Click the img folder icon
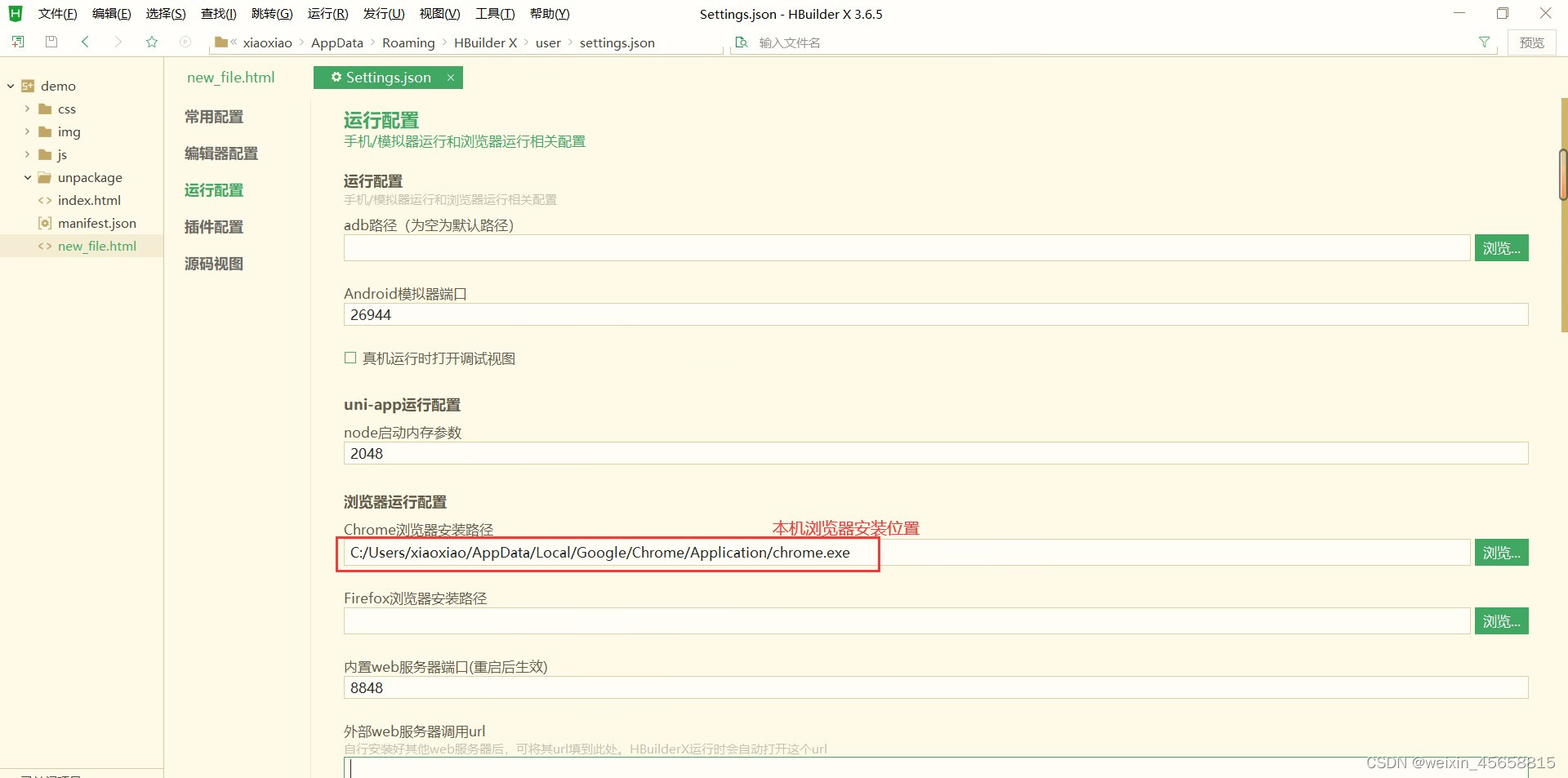Image resolution: width=1568 pixels, height=778 pixels. coord(45,131)
